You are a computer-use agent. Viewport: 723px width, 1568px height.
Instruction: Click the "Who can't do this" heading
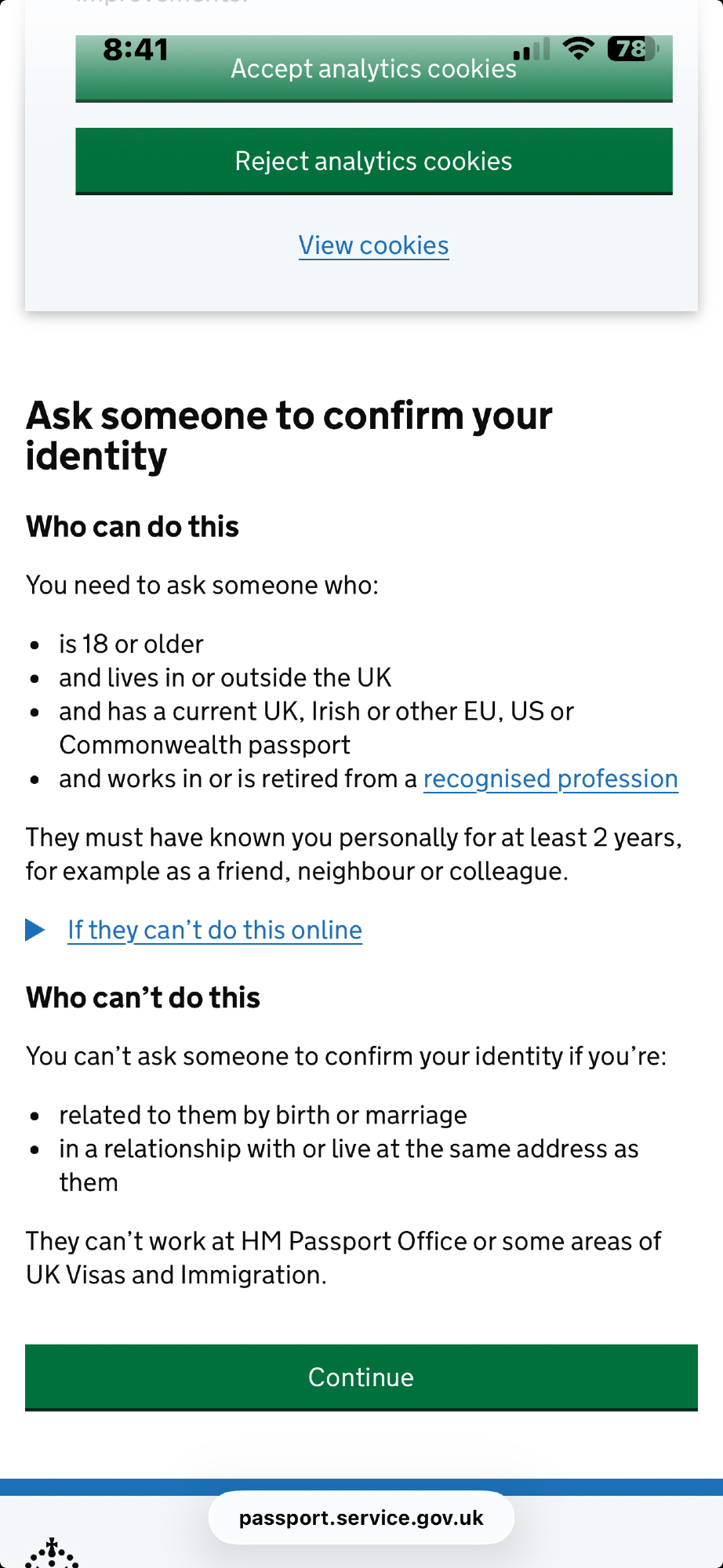point(143,997)
